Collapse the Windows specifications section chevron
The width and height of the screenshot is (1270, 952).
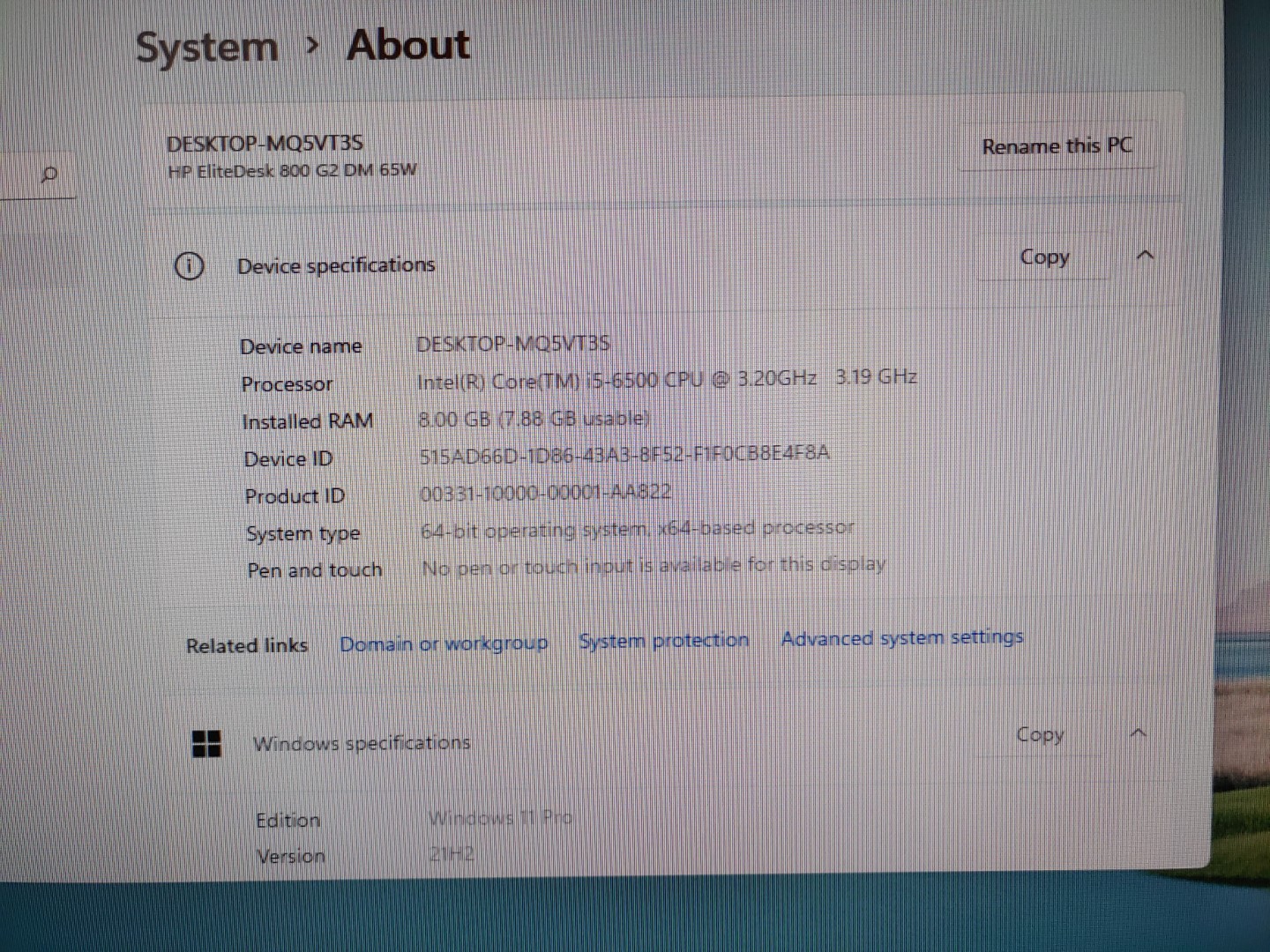click(1138, 733)
